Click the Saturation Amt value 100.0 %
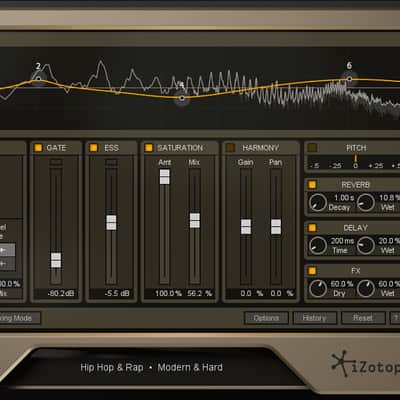The image size is (400, 400). click(x=168, y=293)
